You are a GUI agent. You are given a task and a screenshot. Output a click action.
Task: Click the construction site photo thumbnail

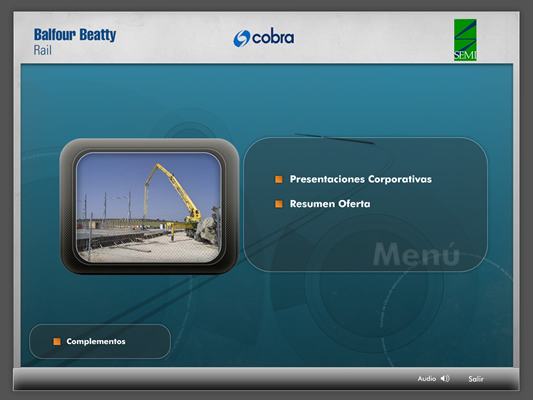(148, 207)
